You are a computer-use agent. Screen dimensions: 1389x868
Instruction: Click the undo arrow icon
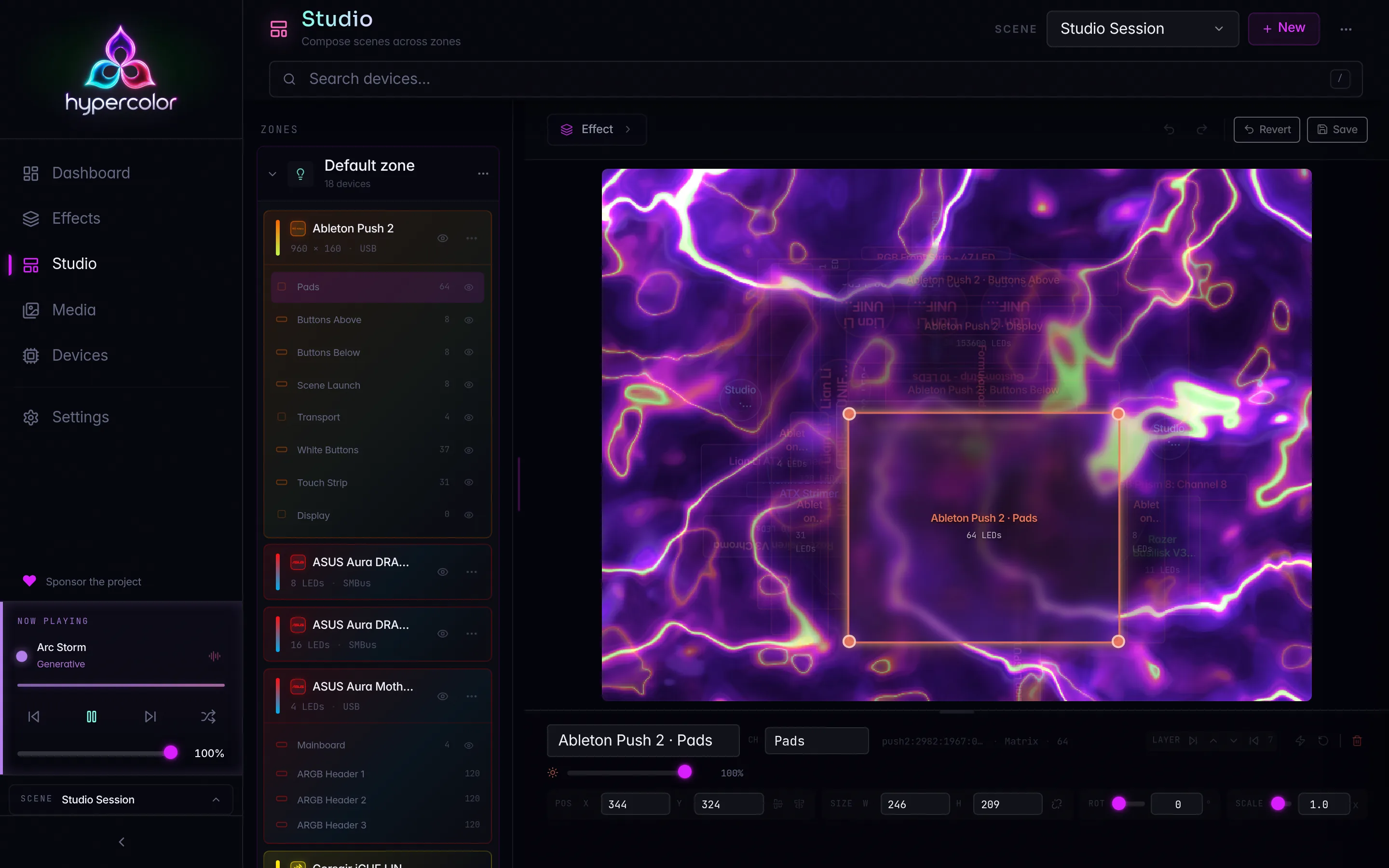coord(1169,130)
